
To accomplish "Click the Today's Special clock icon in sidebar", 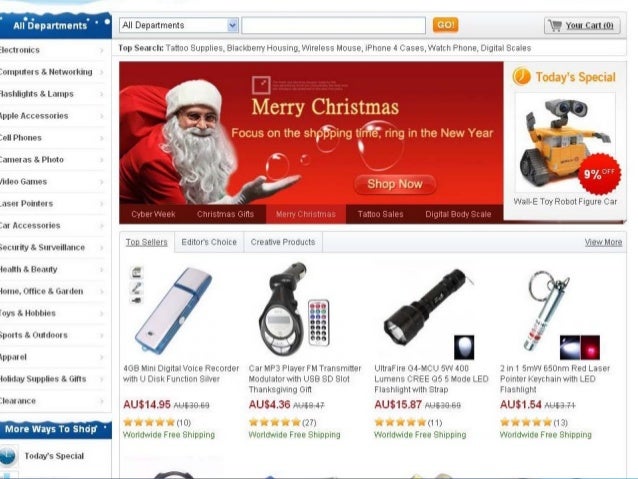I will coord(8,456).
